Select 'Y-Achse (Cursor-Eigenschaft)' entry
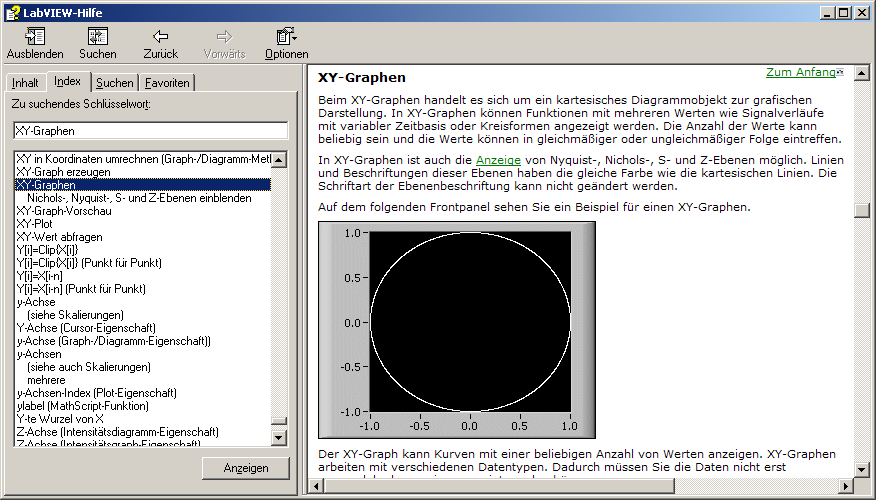The image size is (876, 500). pyautogui.click(x=143, y=328)
